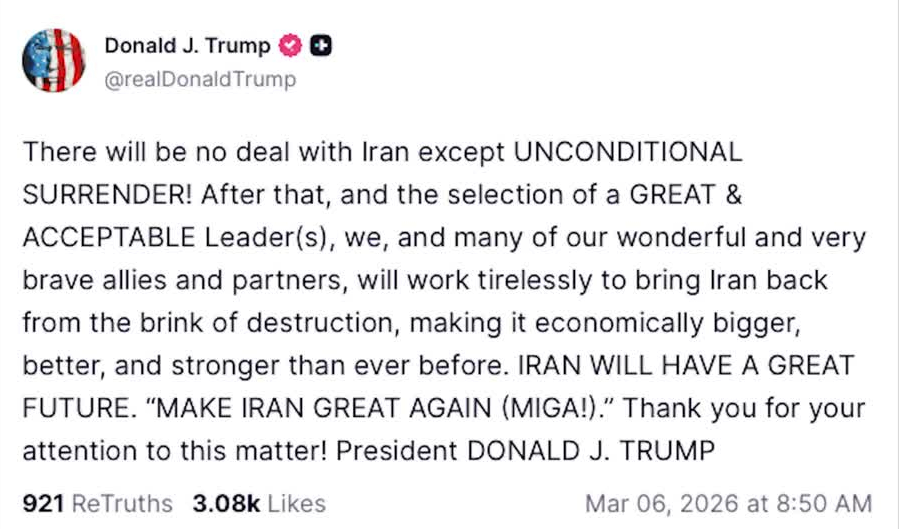Image resolution: width=899 pixels, height=529 pixels.
Task: Click the words UNCONDITIONAL SURRENDER! in the post
Action: 627,152
